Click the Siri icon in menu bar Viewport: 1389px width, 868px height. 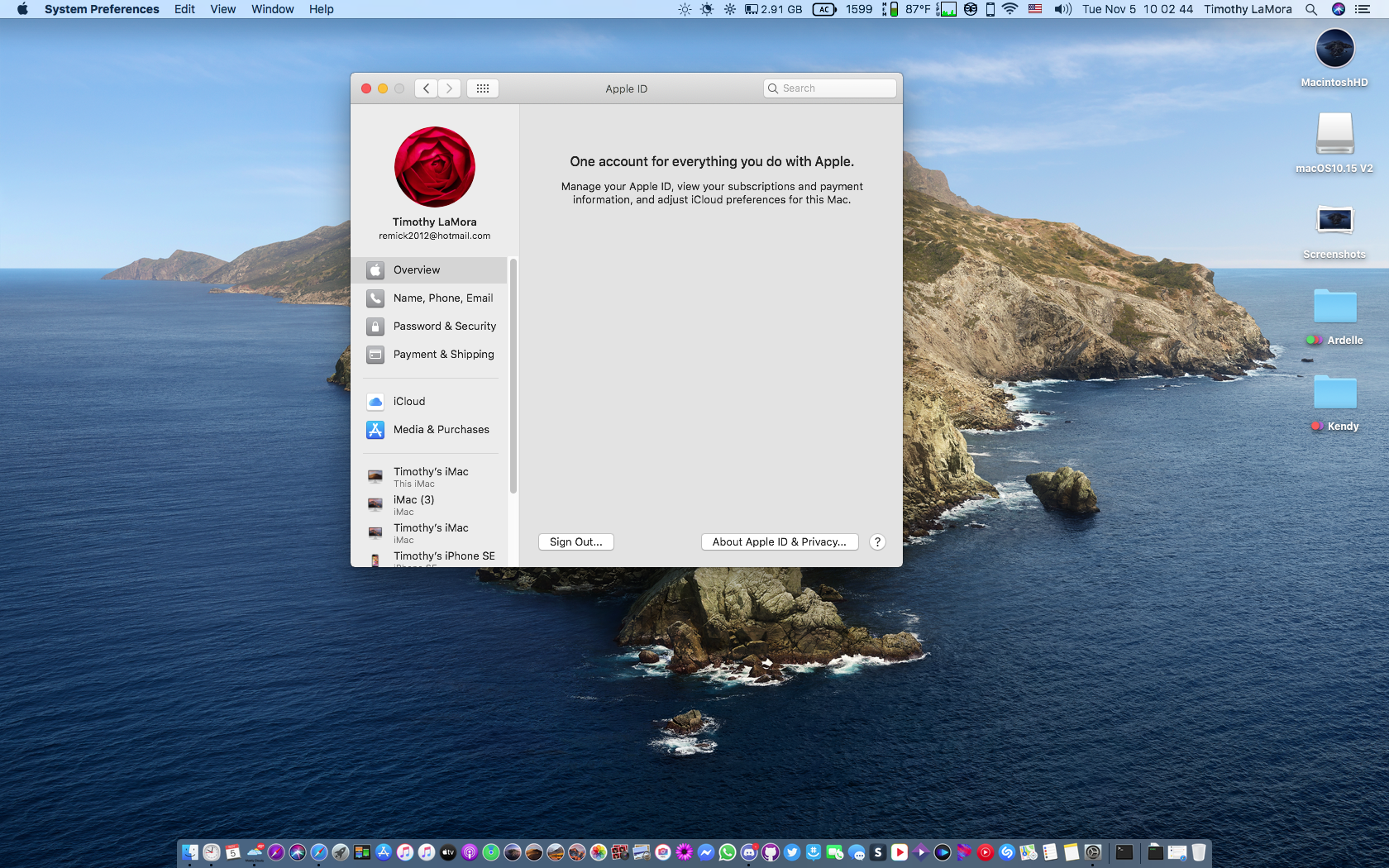(1339, 9)
